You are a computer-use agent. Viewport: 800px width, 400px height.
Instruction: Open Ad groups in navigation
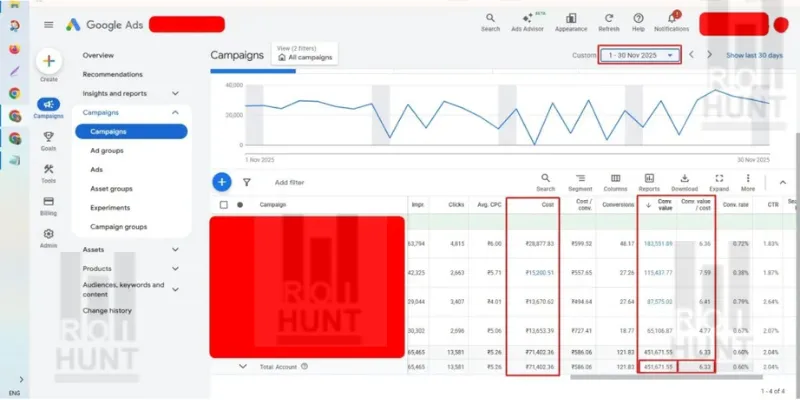pos(107,151)
